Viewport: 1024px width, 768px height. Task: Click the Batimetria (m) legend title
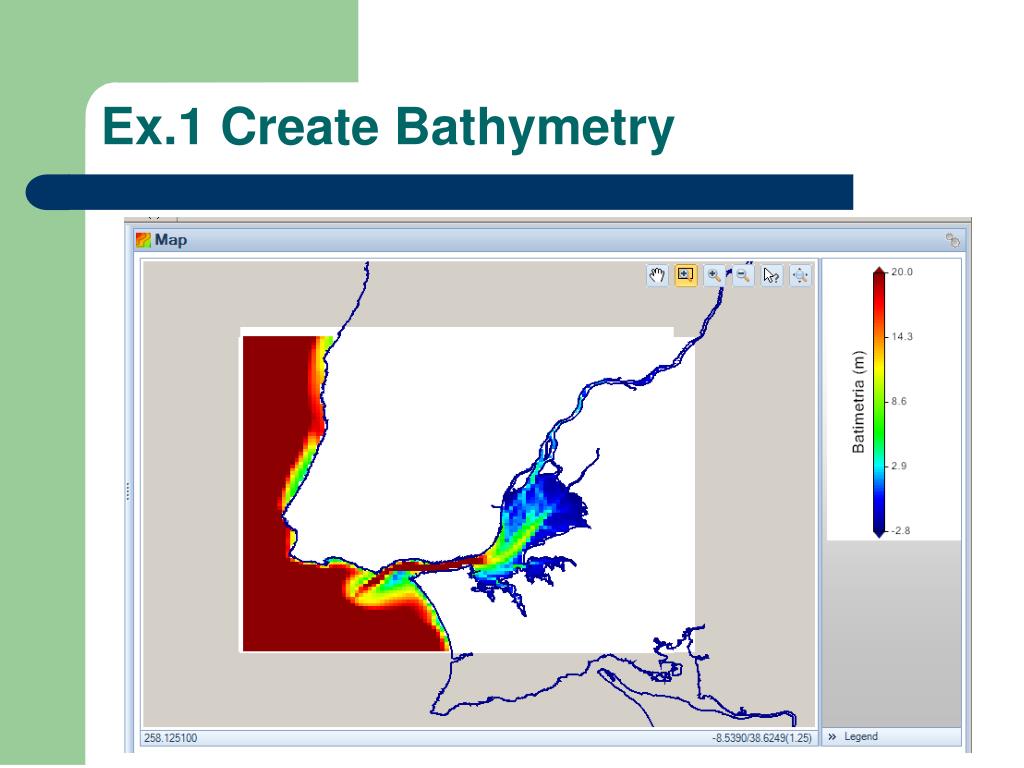coord(858,402)
